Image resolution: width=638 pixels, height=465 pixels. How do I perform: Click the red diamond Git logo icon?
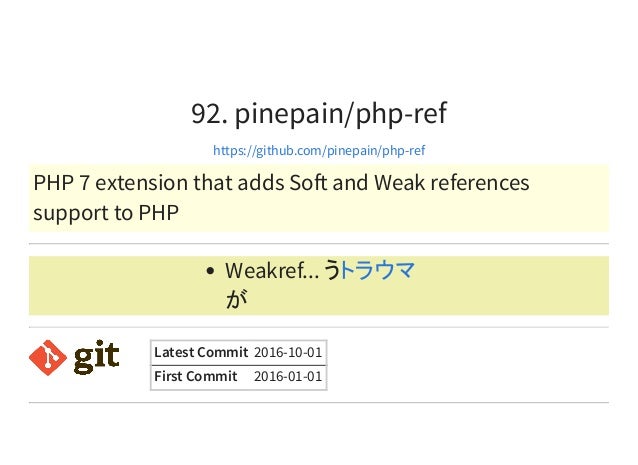(x=48, y=358)
